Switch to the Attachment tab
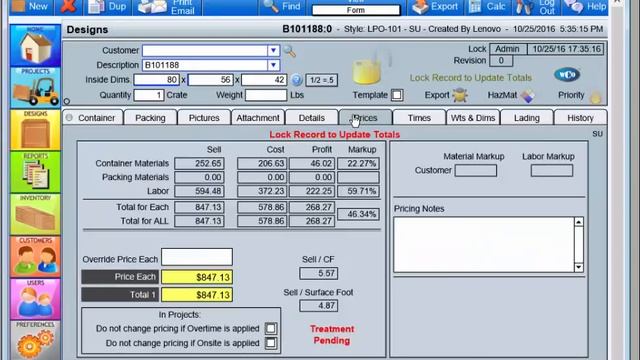This screenshot has width=640, height=360. tap(258, 118)
